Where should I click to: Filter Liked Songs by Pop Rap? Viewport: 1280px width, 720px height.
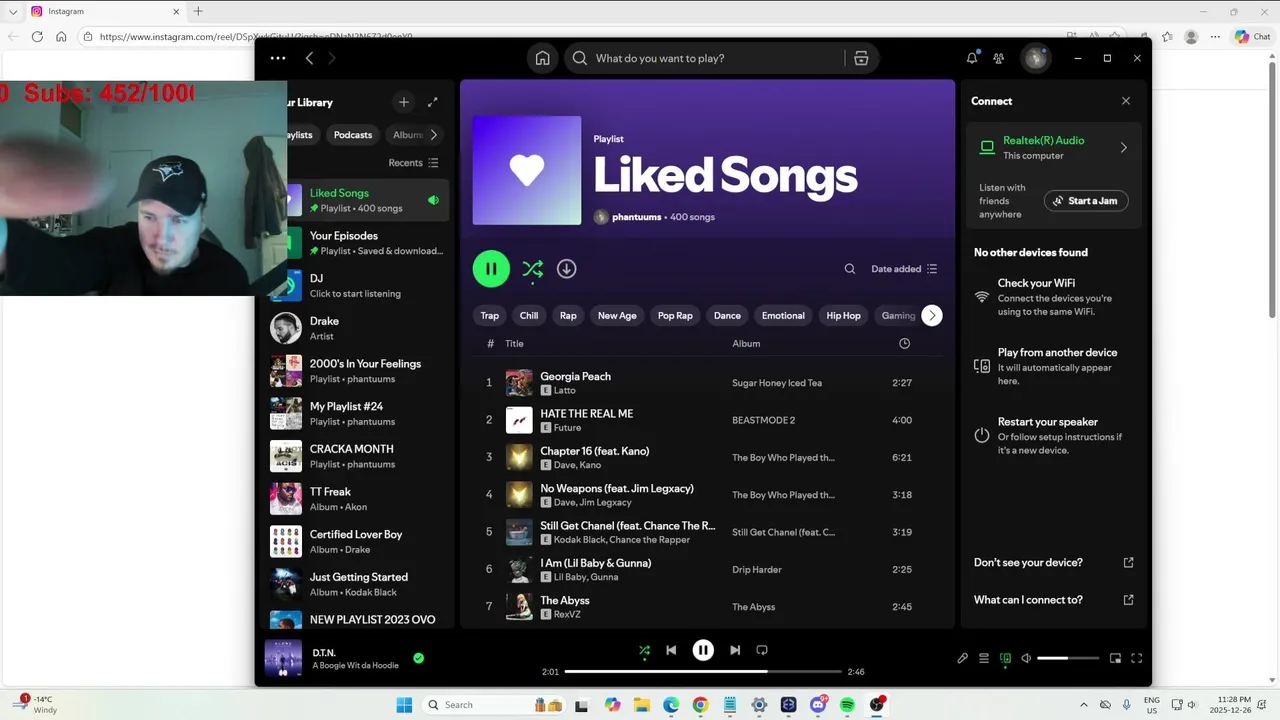tap(675, 316)
